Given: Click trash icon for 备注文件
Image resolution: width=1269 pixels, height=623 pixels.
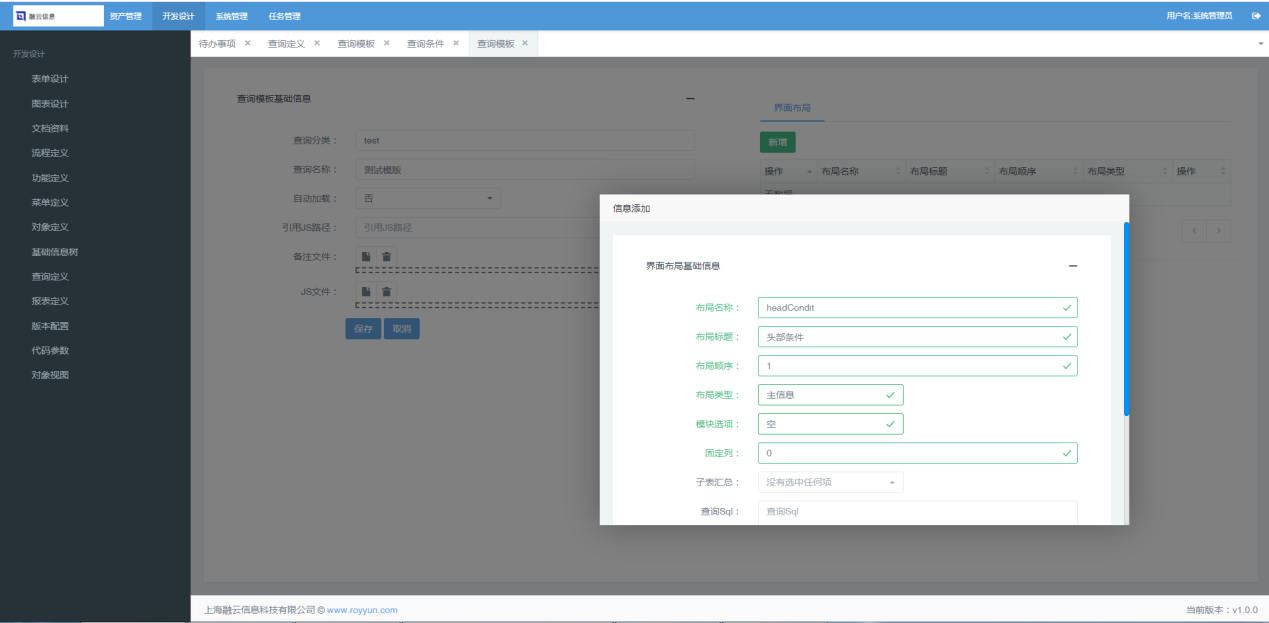Looking at the screenshot, I should point(387,257).
